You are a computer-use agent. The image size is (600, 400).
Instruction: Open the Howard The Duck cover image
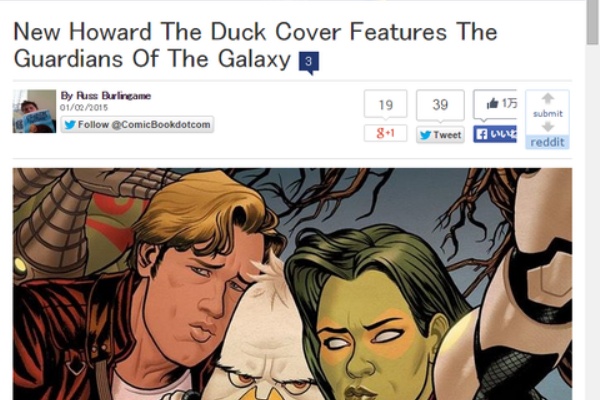(292, 284)
